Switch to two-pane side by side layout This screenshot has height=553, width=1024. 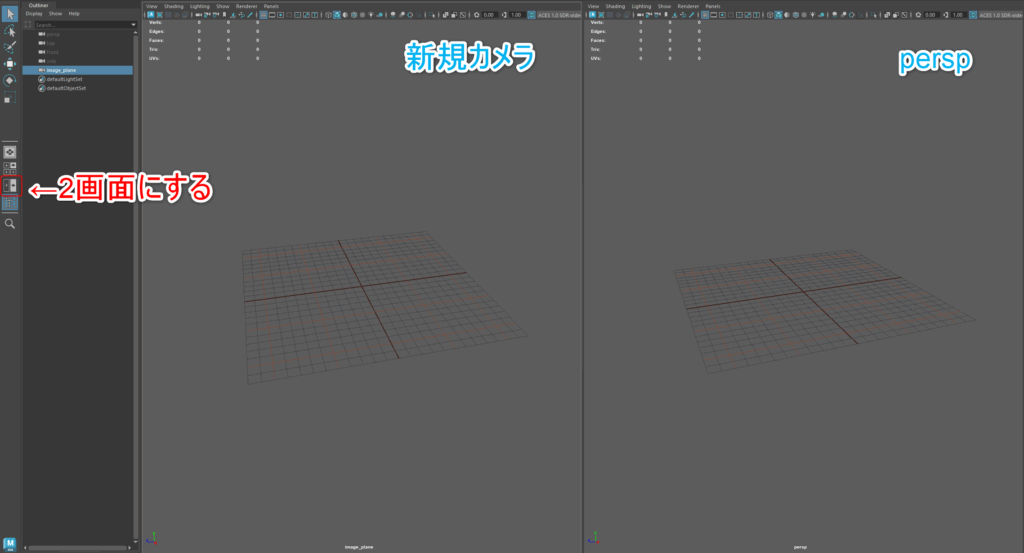point(10,186)
